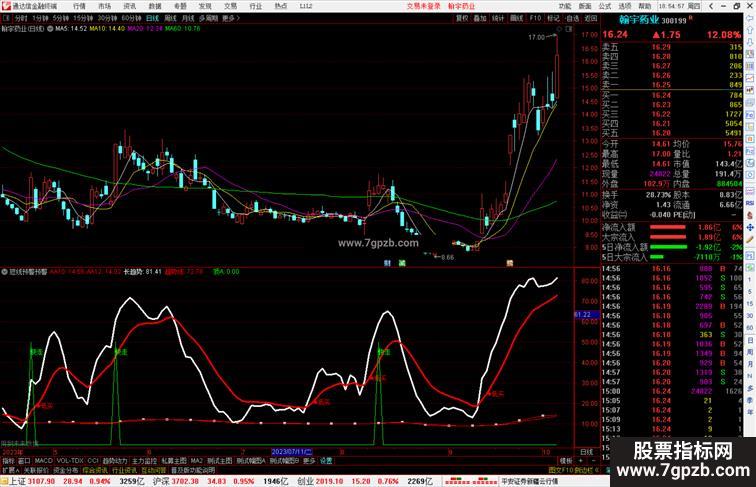Switch chart to 分时 period
The image size is (756, 487).
tap(21, 18)
